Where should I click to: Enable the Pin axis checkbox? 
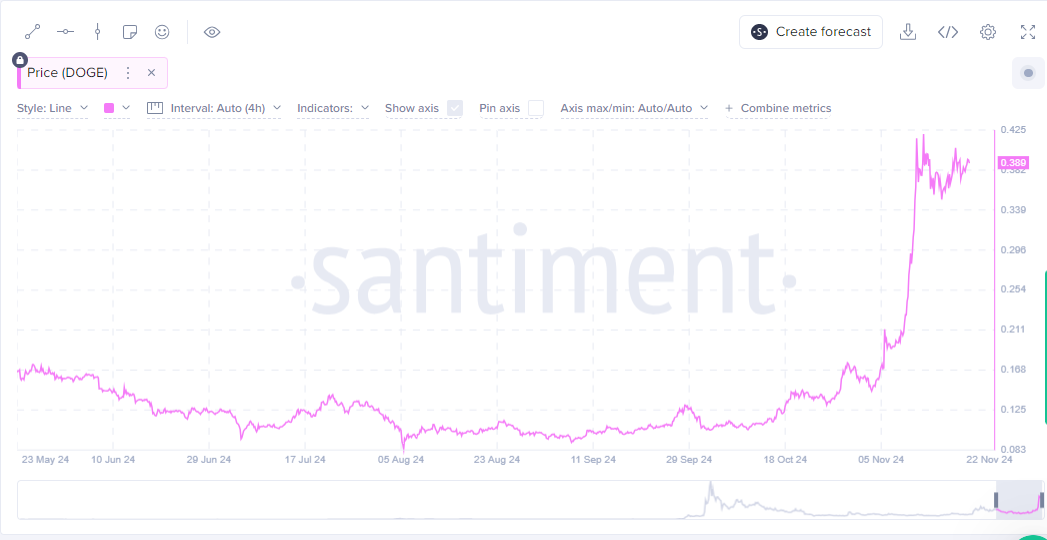(x=536, y=108)
